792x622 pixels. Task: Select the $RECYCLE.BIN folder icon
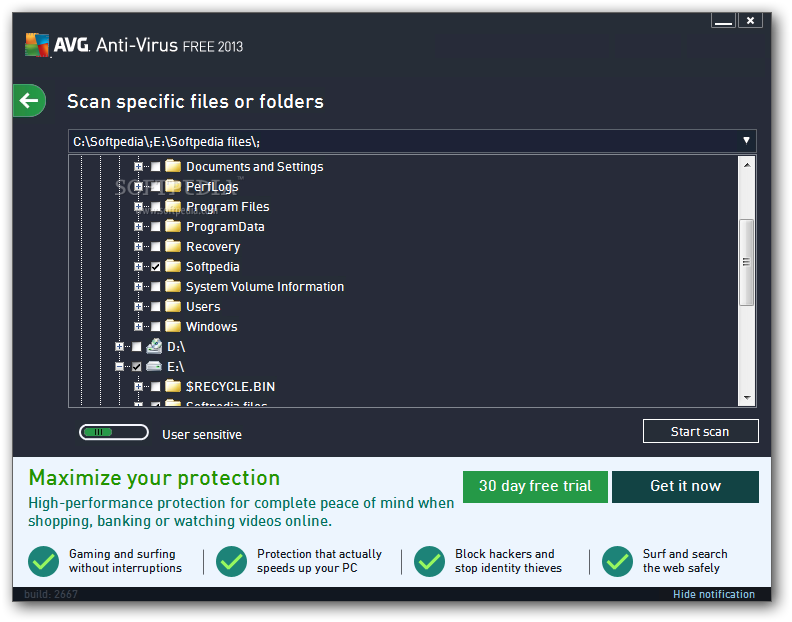[173, 386]
